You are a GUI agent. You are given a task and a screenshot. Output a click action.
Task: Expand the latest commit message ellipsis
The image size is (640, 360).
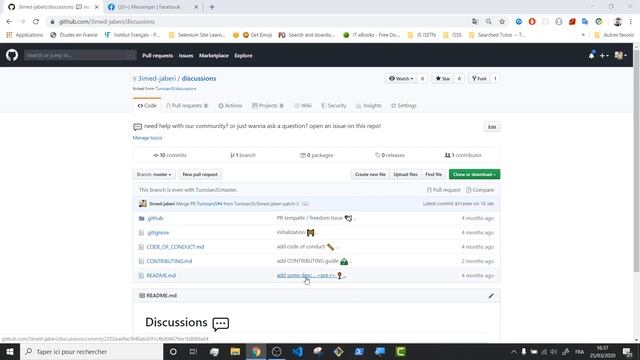(305, 204)
